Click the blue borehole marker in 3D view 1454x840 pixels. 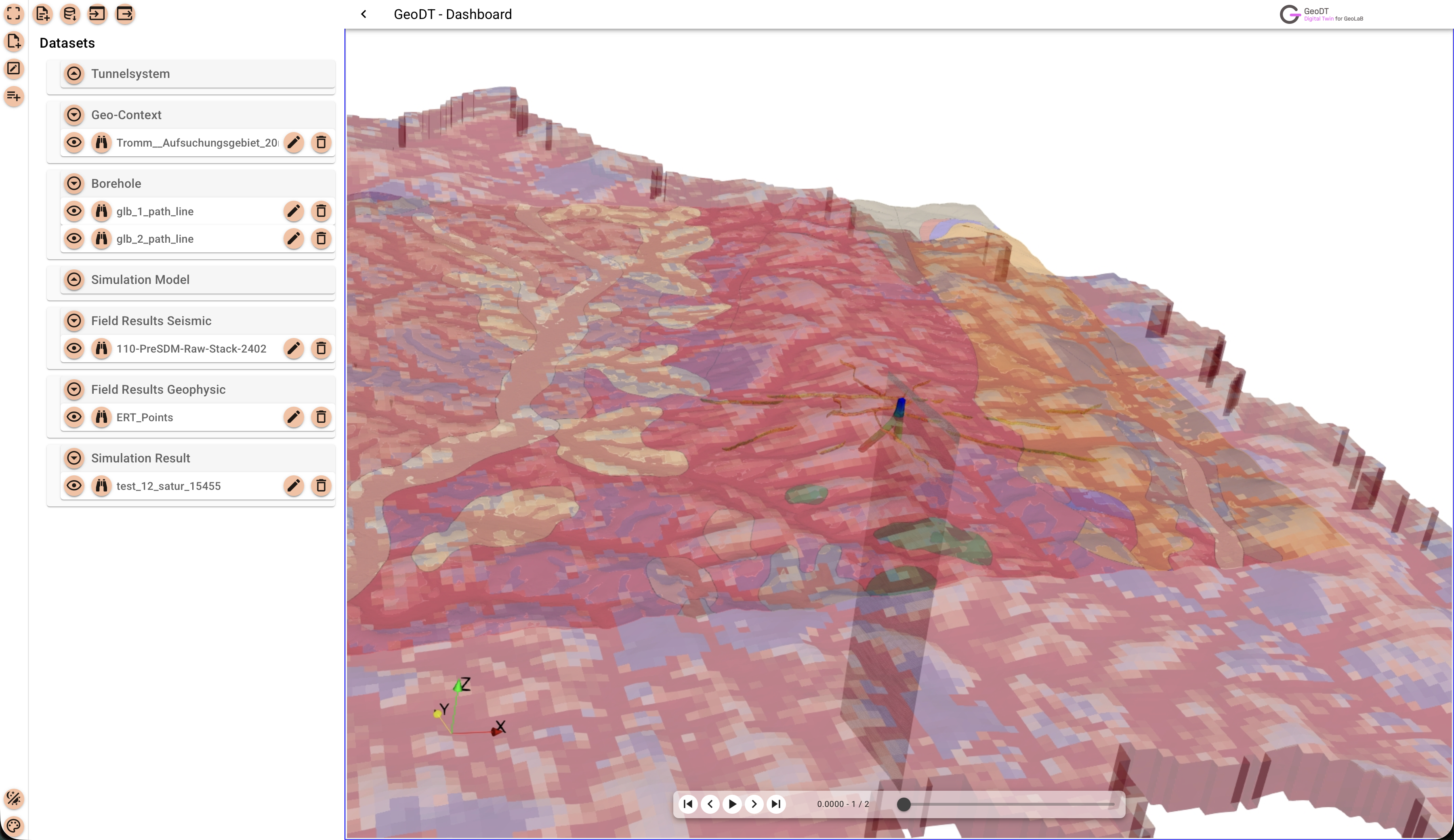(x=900, y=408)
